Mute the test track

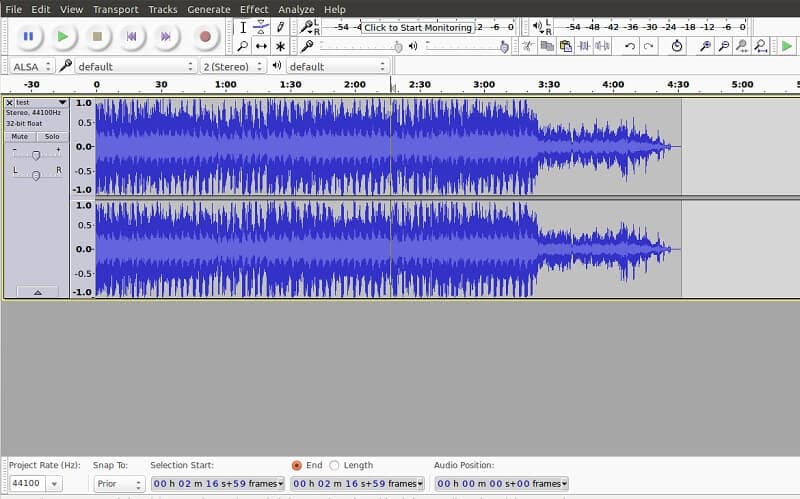20,137
